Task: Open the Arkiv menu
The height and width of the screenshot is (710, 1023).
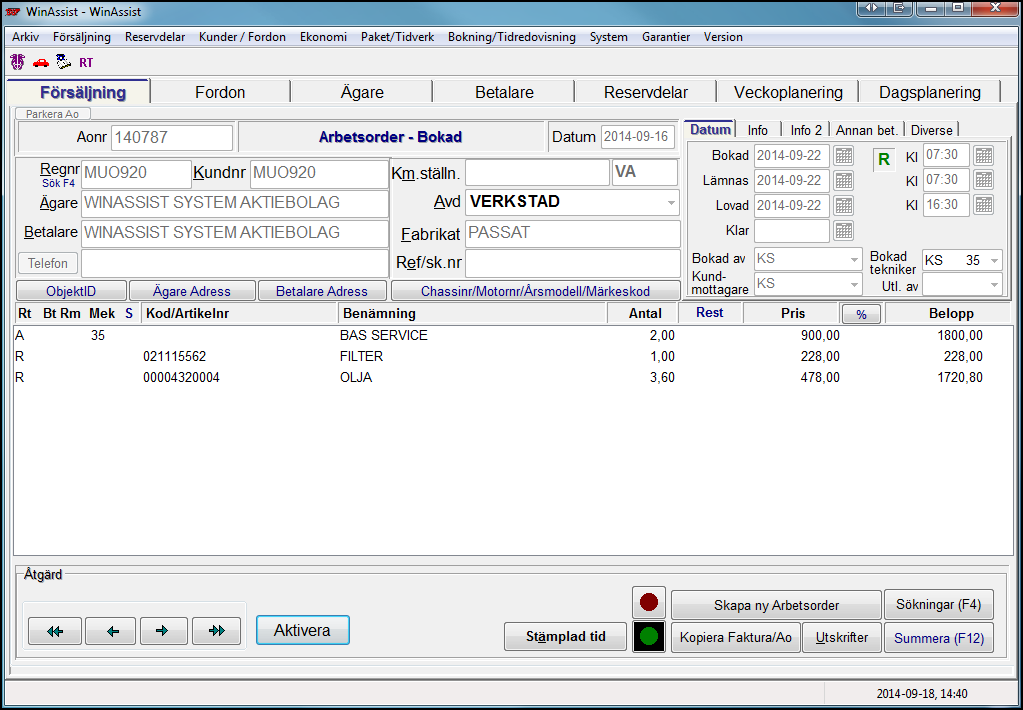Action: 25,37
